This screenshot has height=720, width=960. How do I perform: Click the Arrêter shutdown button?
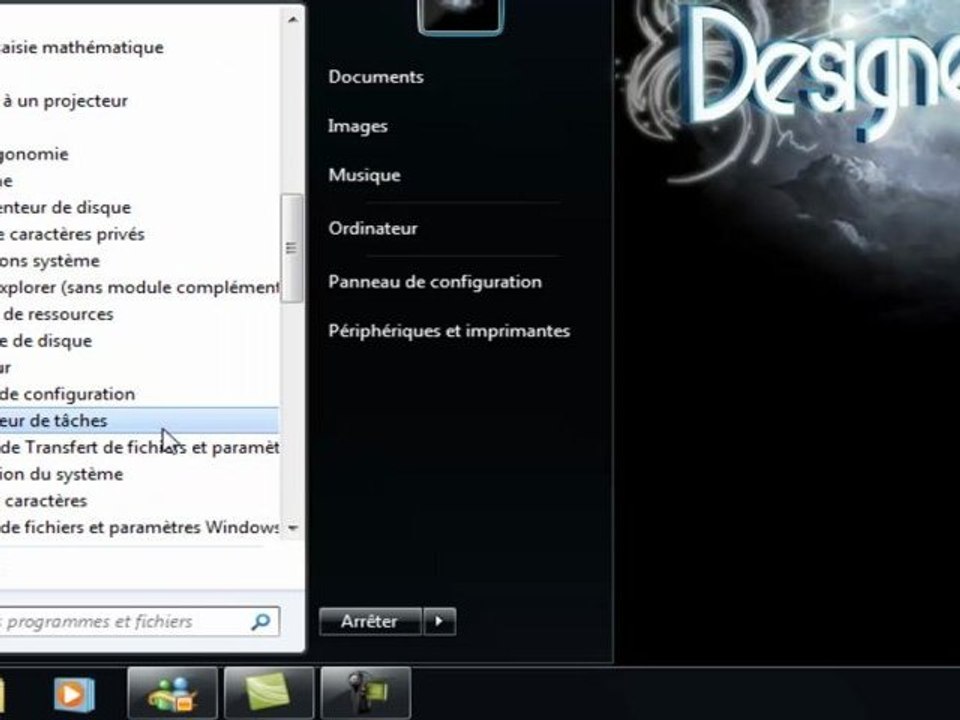pyautogui.click(x=370, y=621)
